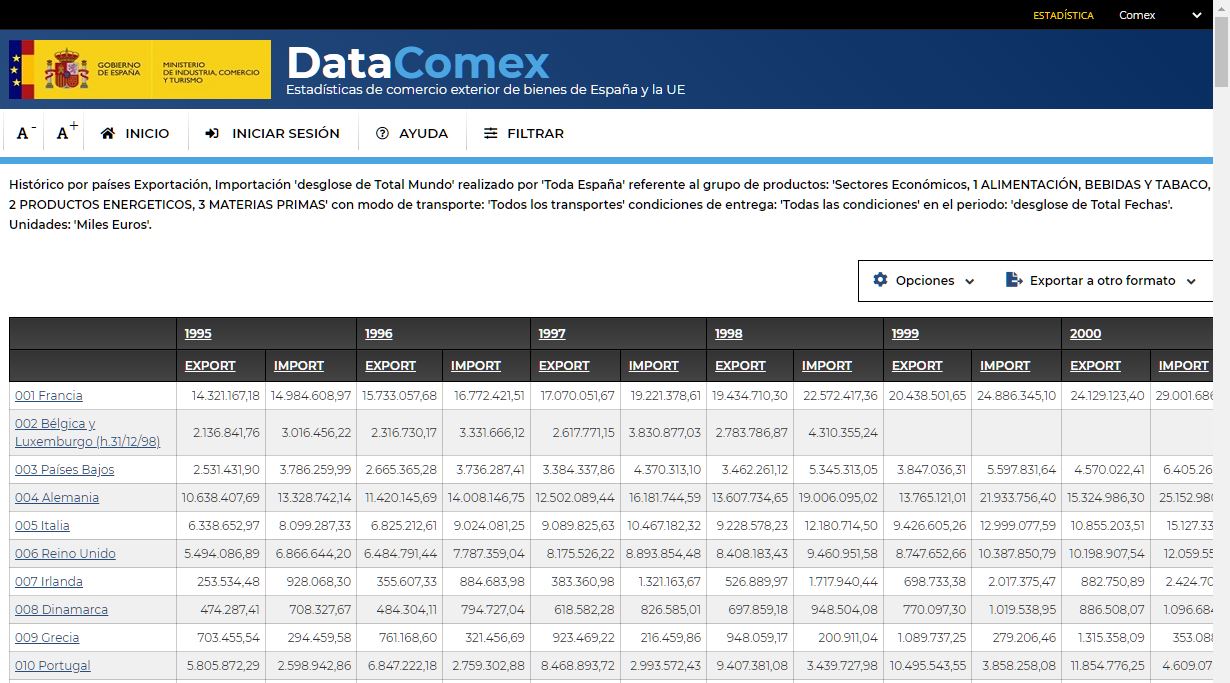Open the 006 Reino Unido link
Viewport: 1230px width, 683px height.
coord(65,554)
